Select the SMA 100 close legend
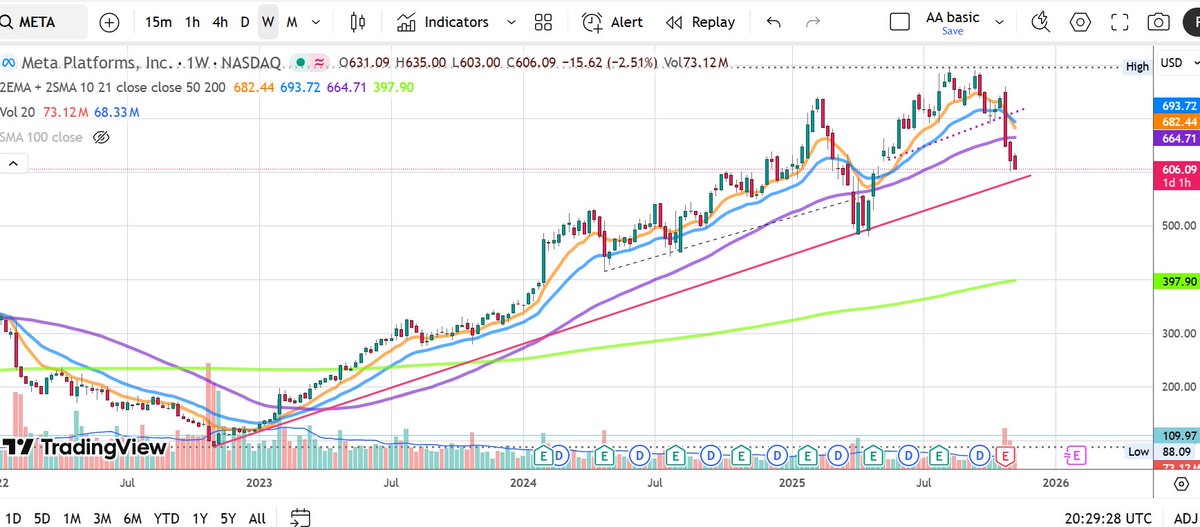Image resolution: width=1200 pixels, height=527 pixels. click(x=41, y=137)
